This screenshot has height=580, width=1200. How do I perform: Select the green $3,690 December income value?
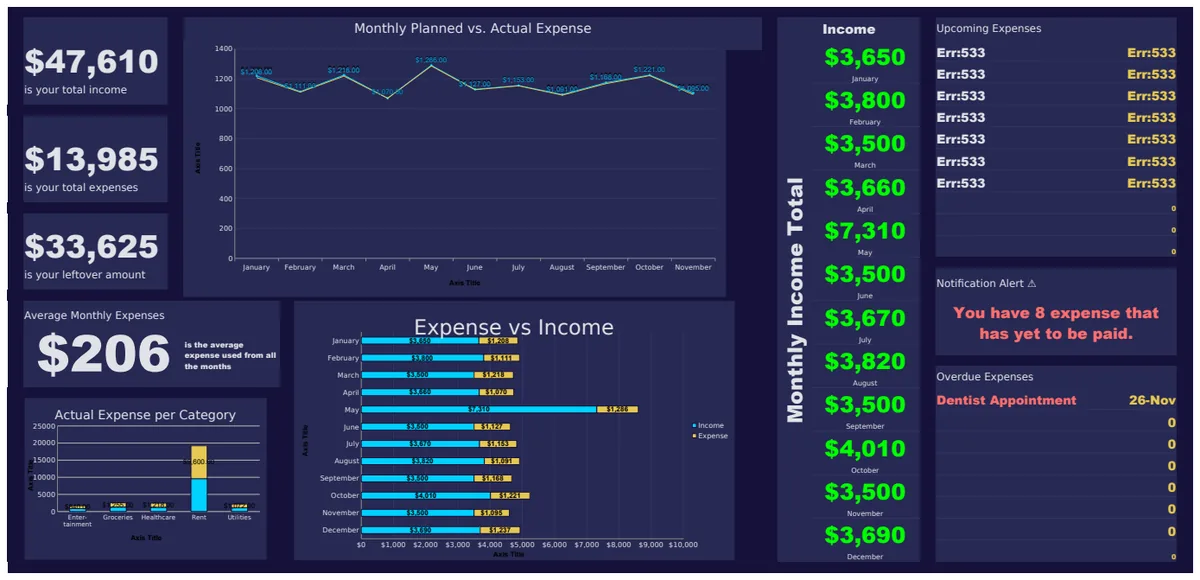pos(865,535)
